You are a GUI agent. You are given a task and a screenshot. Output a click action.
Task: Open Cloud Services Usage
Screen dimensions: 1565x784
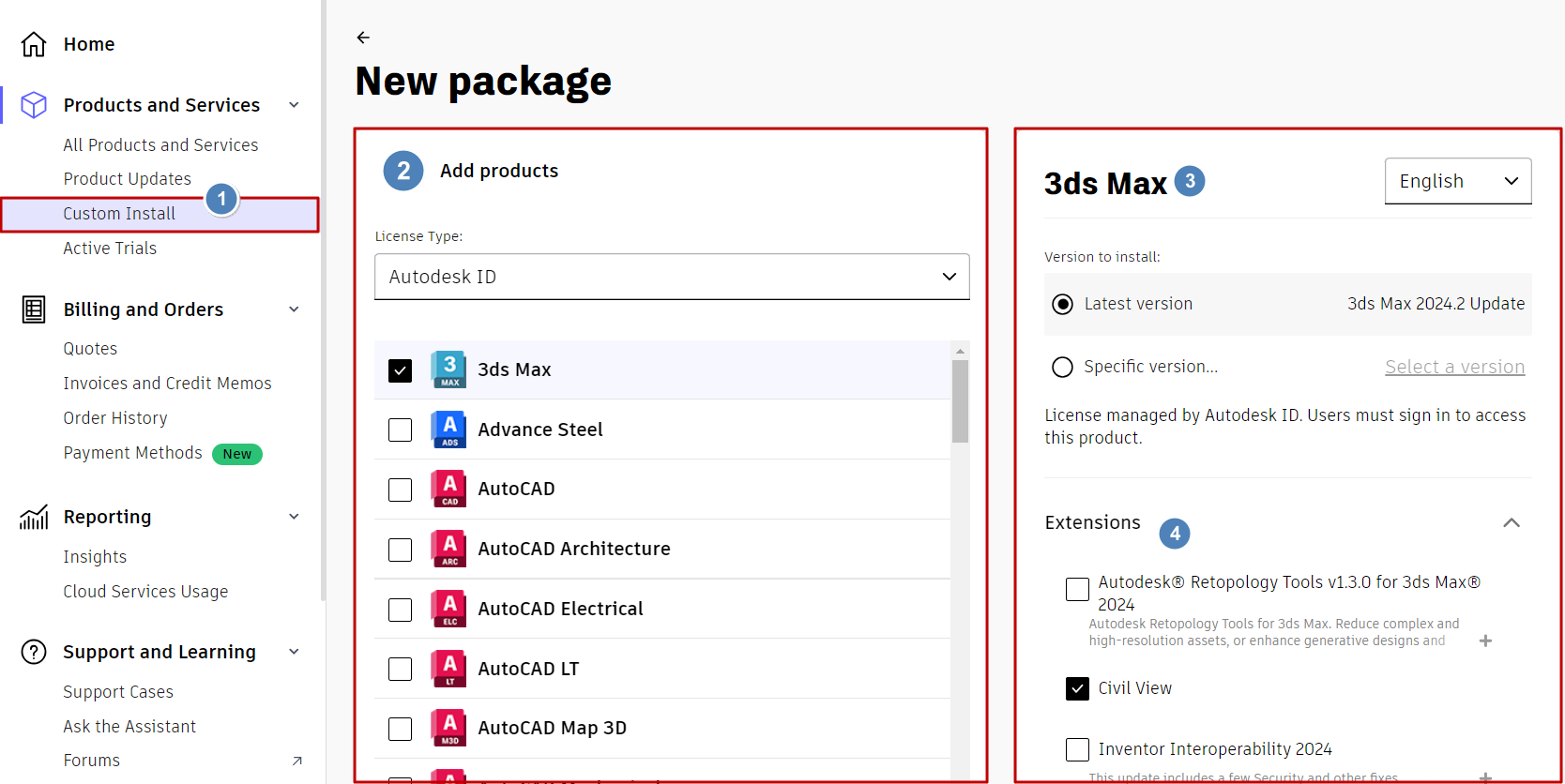coord(145,592)
